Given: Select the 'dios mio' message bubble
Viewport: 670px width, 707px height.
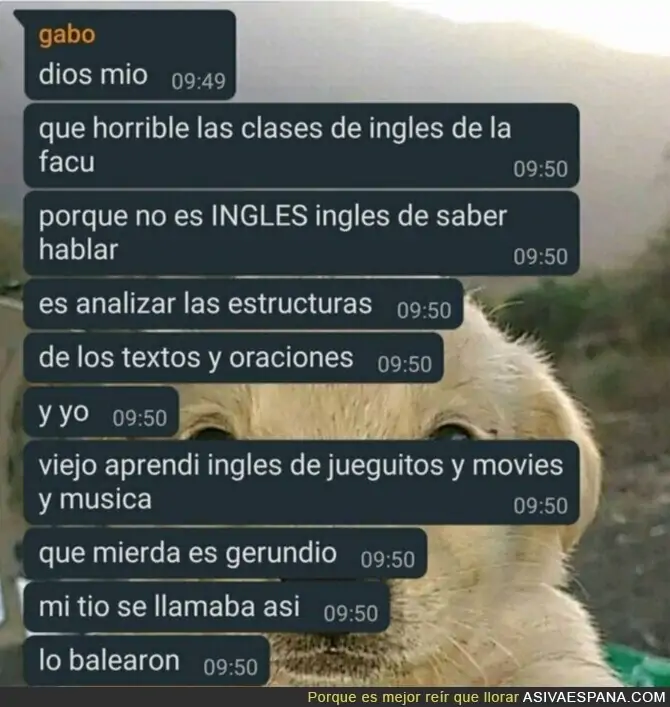Looking at the screenshot, I should (130, 55).
